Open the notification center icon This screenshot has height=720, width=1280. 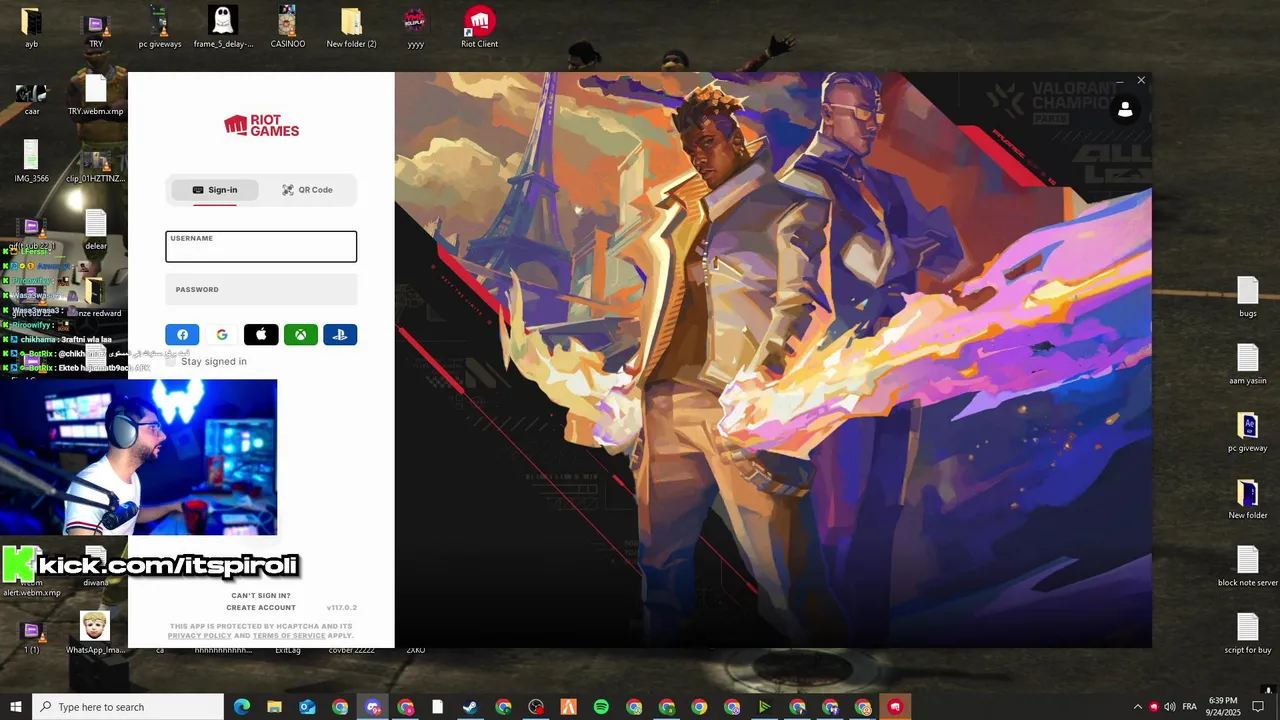[x=1258, y=707]
